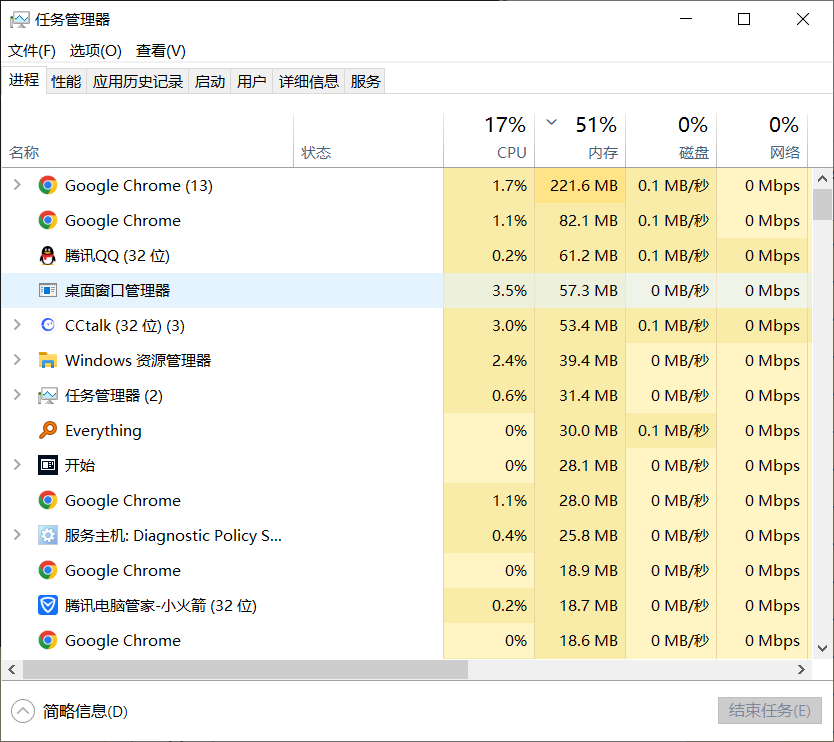Click the memory column sort arrow

tap(552, 122)
